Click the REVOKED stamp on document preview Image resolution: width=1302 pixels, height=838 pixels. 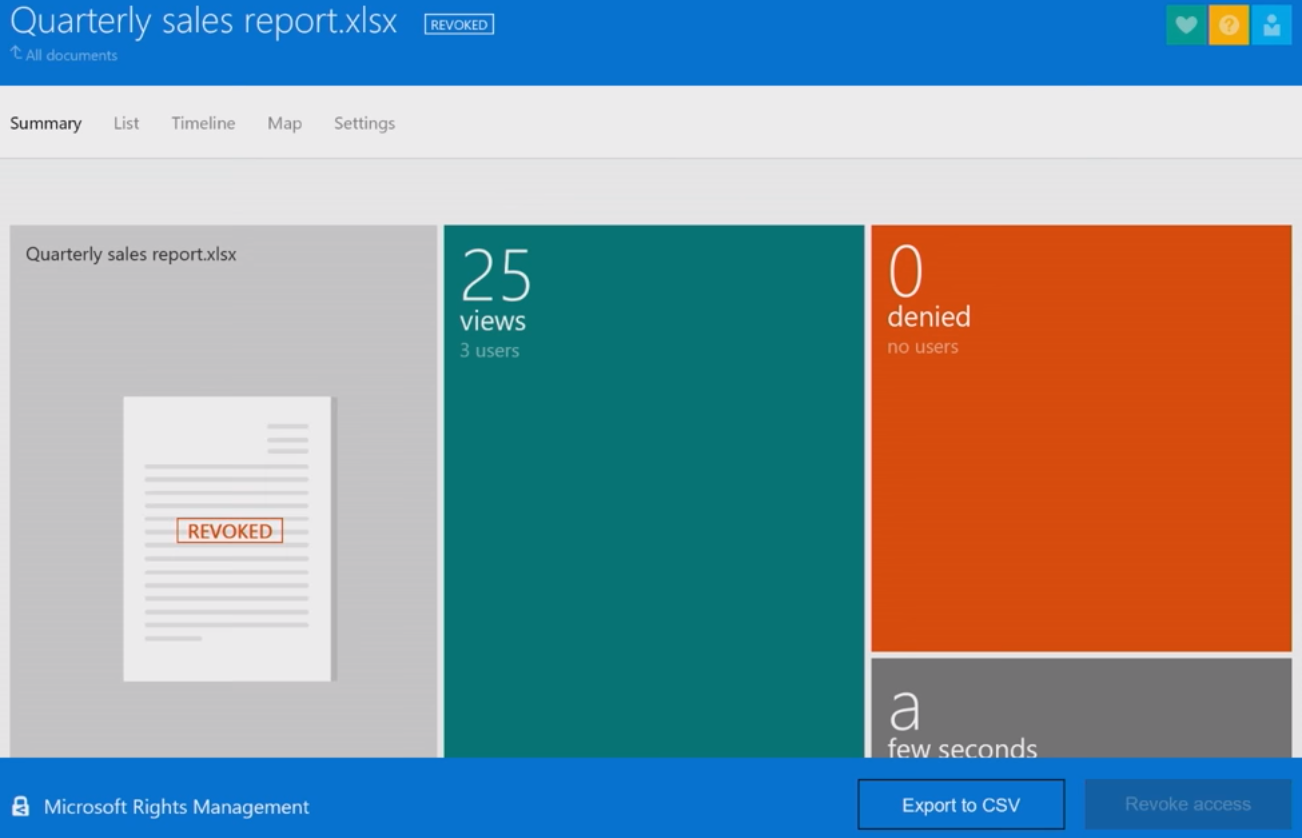(230, 532)
